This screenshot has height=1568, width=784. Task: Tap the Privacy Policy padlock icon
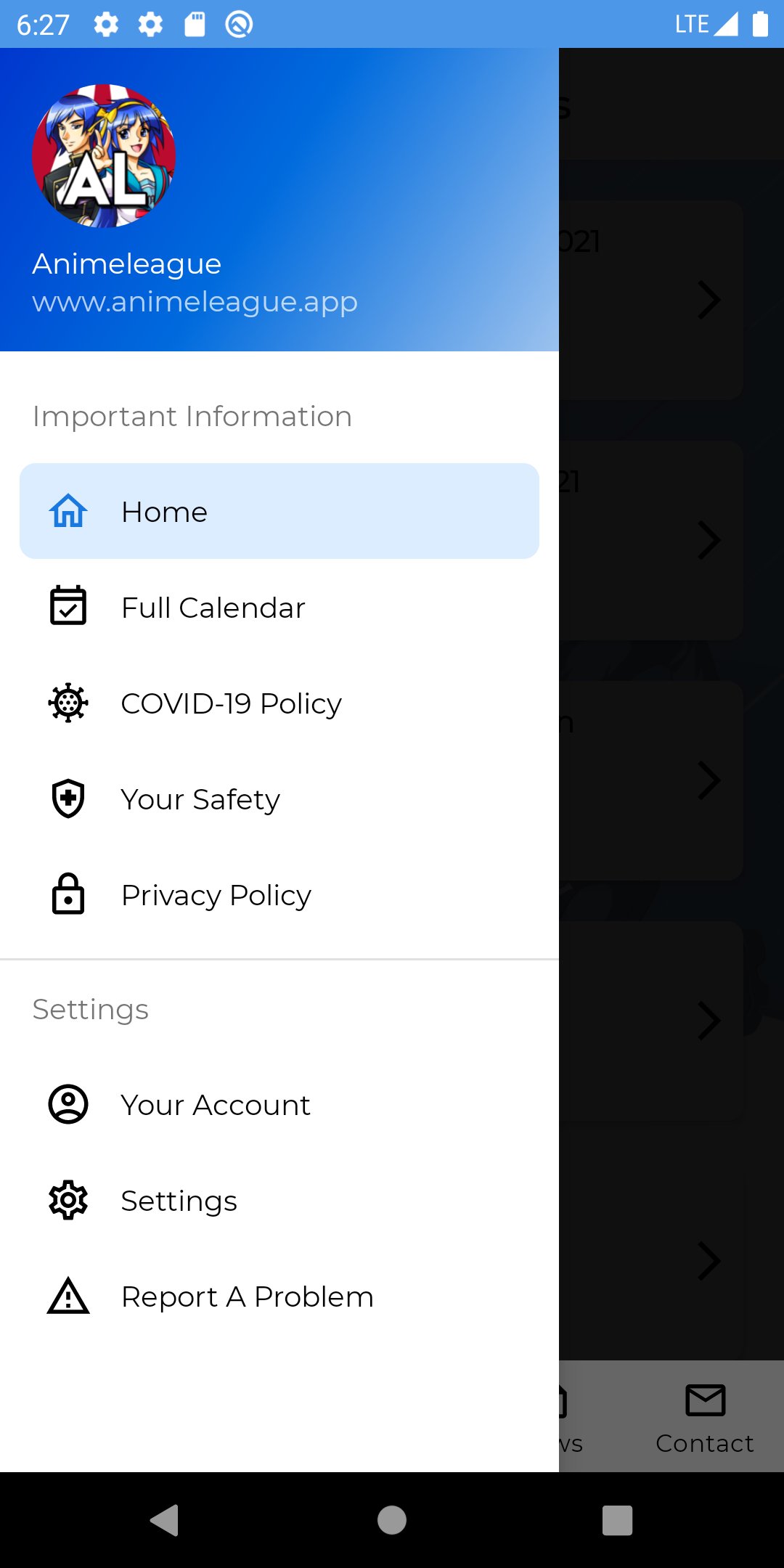68,894
